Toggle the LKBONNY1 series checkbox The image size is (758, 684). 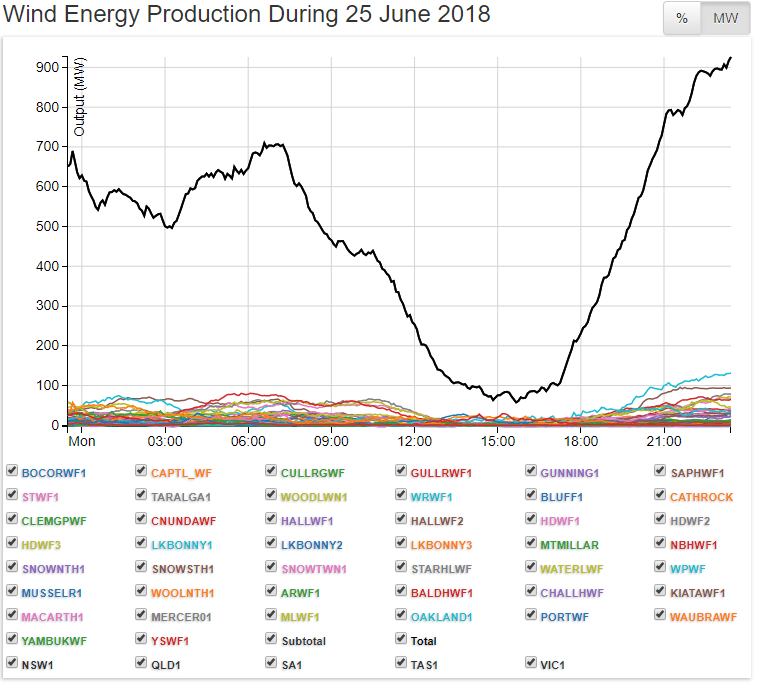pos(141,542)
